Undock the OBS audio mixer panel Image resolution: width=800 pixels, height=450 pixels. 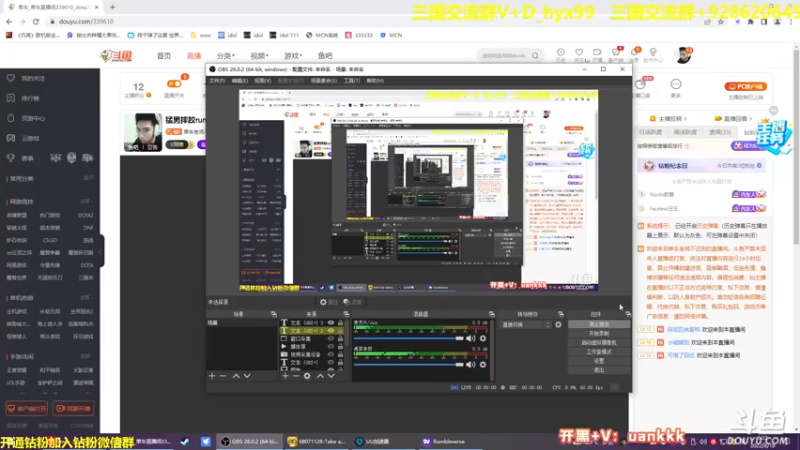click(491, 314)
